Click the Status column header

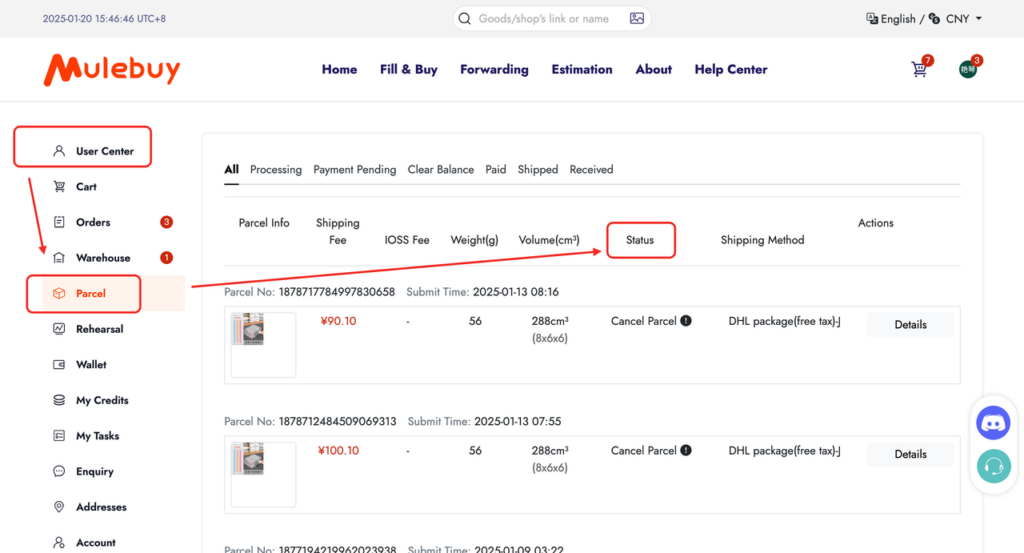click(640, 240)
